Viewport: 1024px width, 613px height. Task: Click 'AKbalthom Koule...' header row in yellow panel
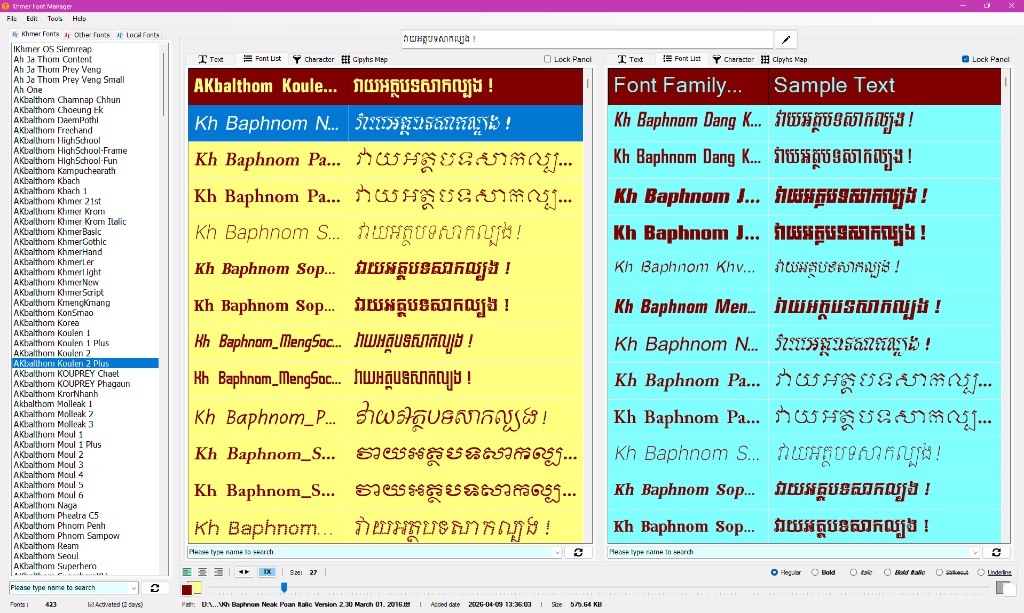[385, 86]
